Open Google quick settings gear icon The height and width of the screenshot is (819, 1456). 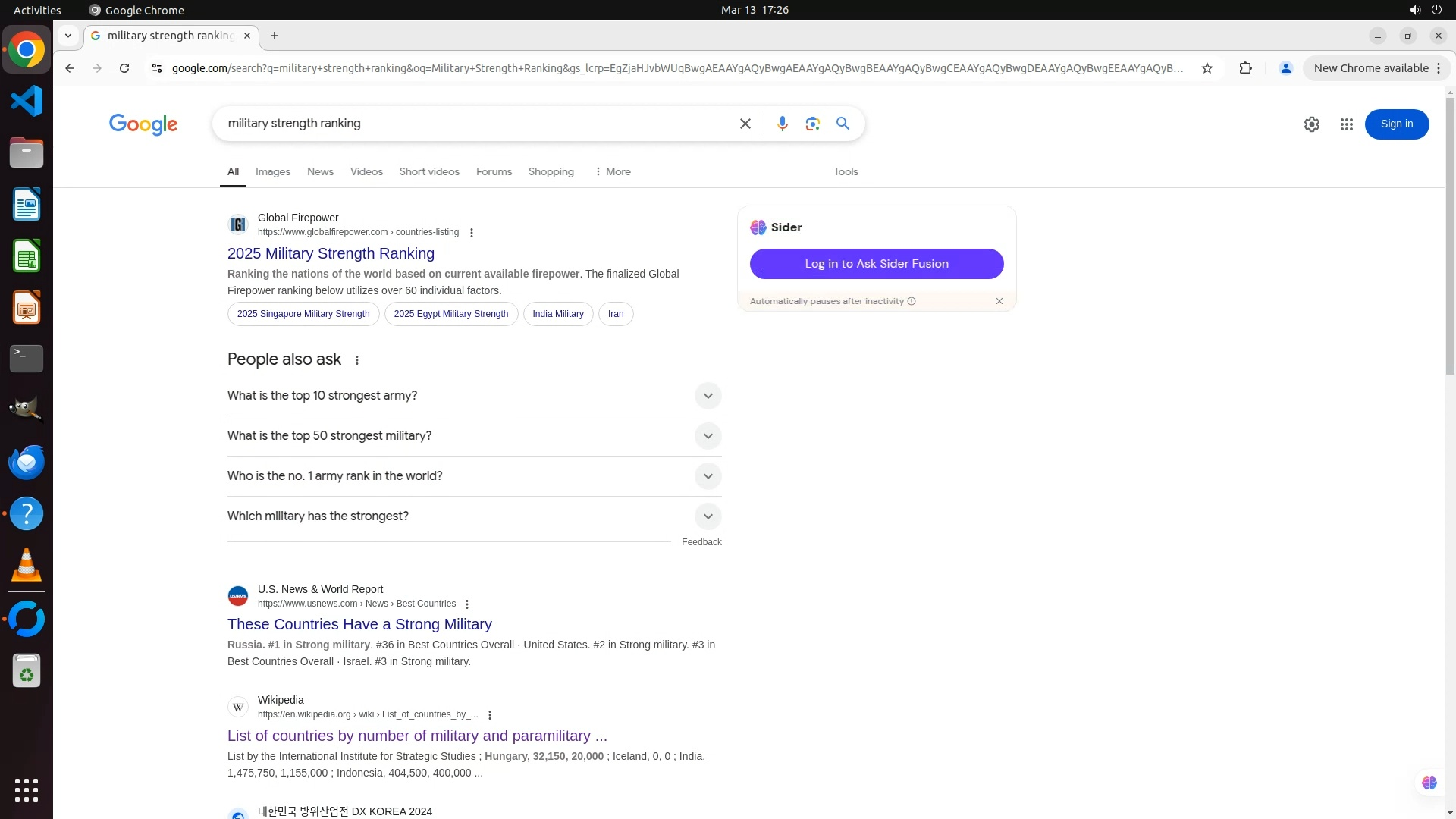pyautogui.click(x=1311, y=124)
